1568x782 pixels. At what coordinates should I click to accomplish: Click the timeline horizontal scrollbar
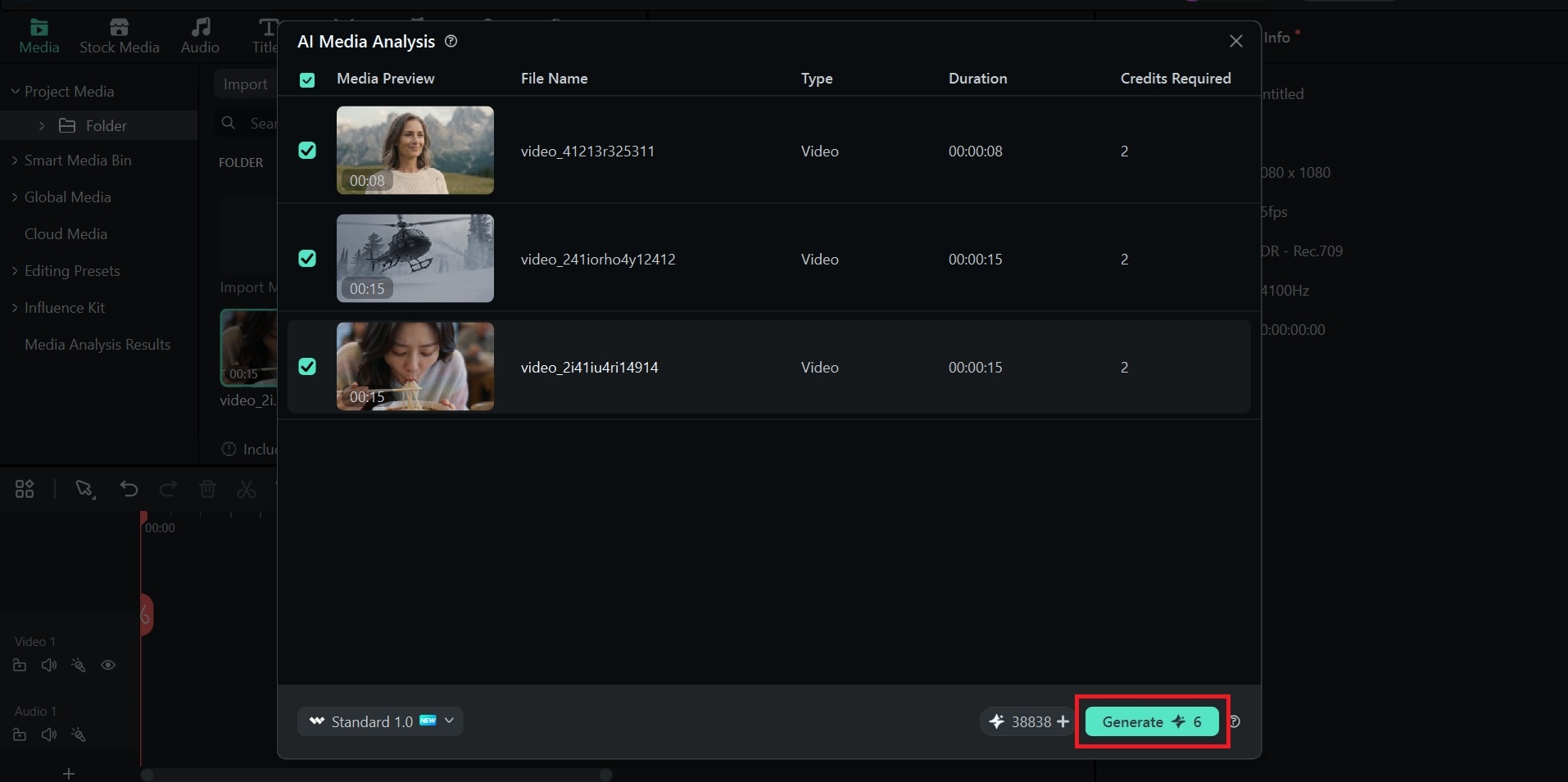(x=377, y=775)
